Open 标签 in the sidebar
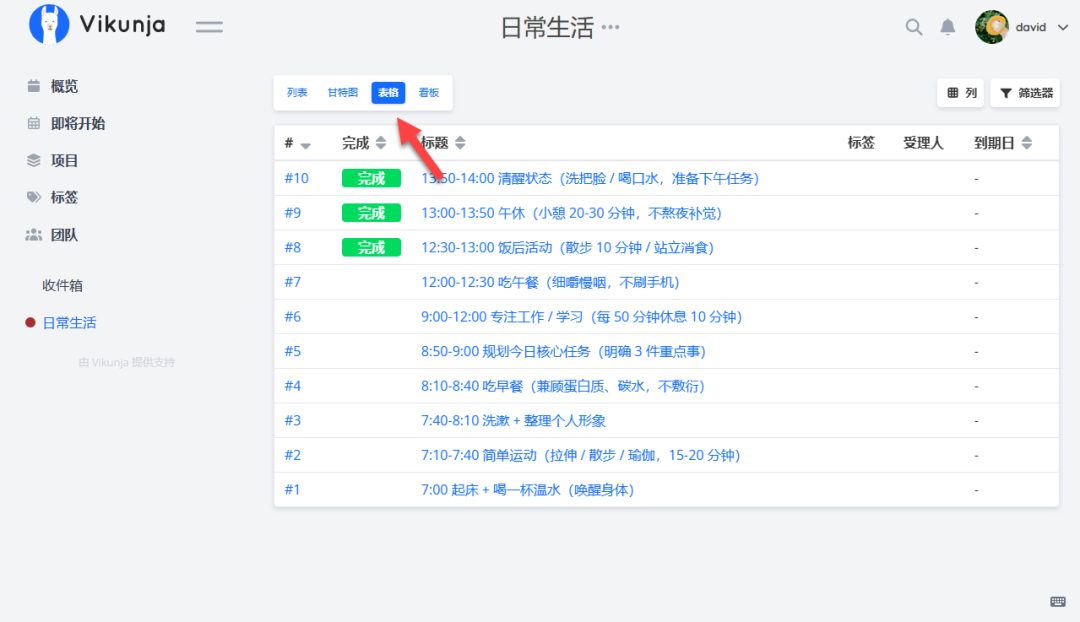 tap(64, 197)
